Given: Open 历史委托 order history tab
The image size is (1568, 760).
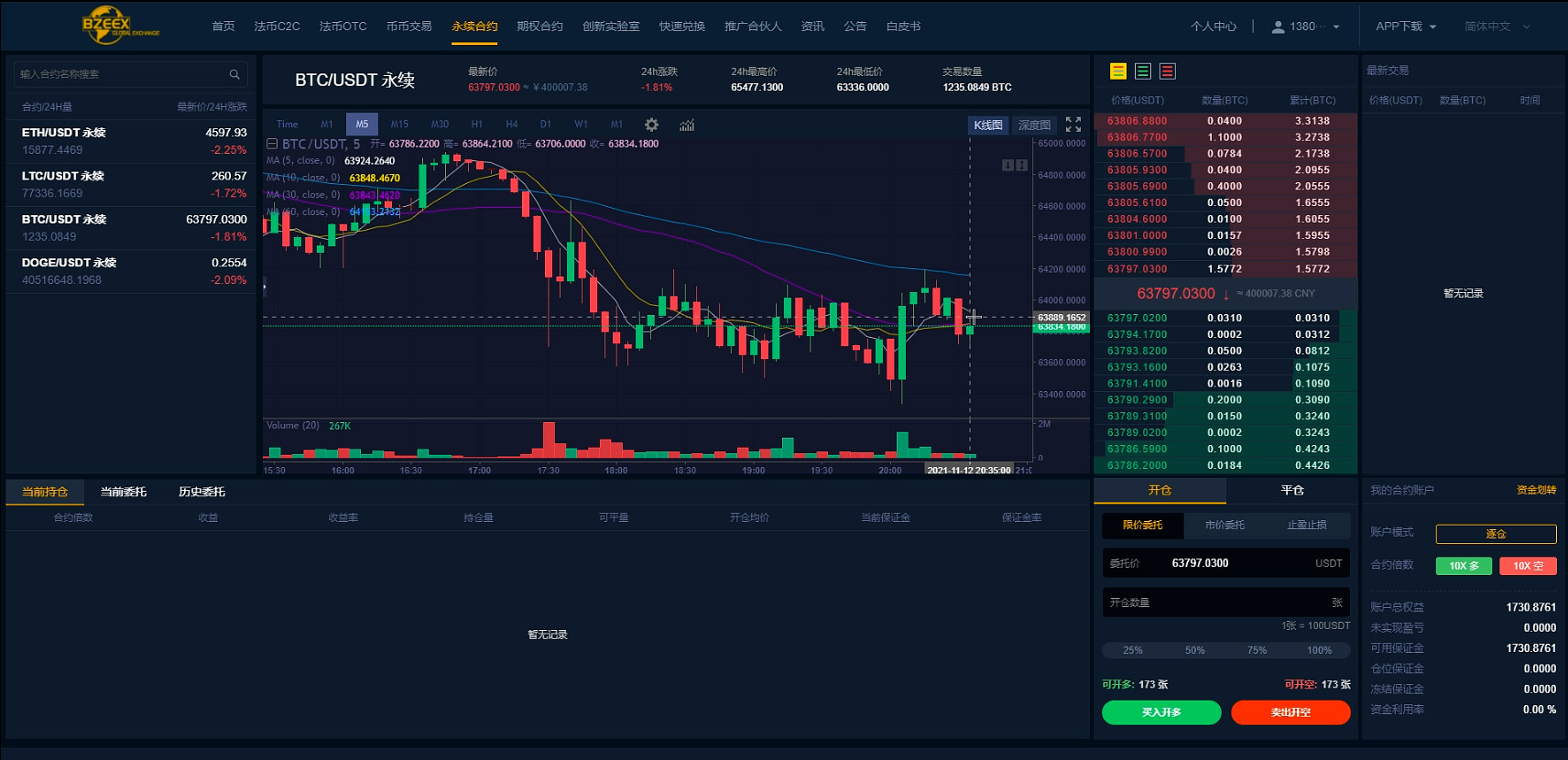Looking at the screenshot, I should click(201, 492).
